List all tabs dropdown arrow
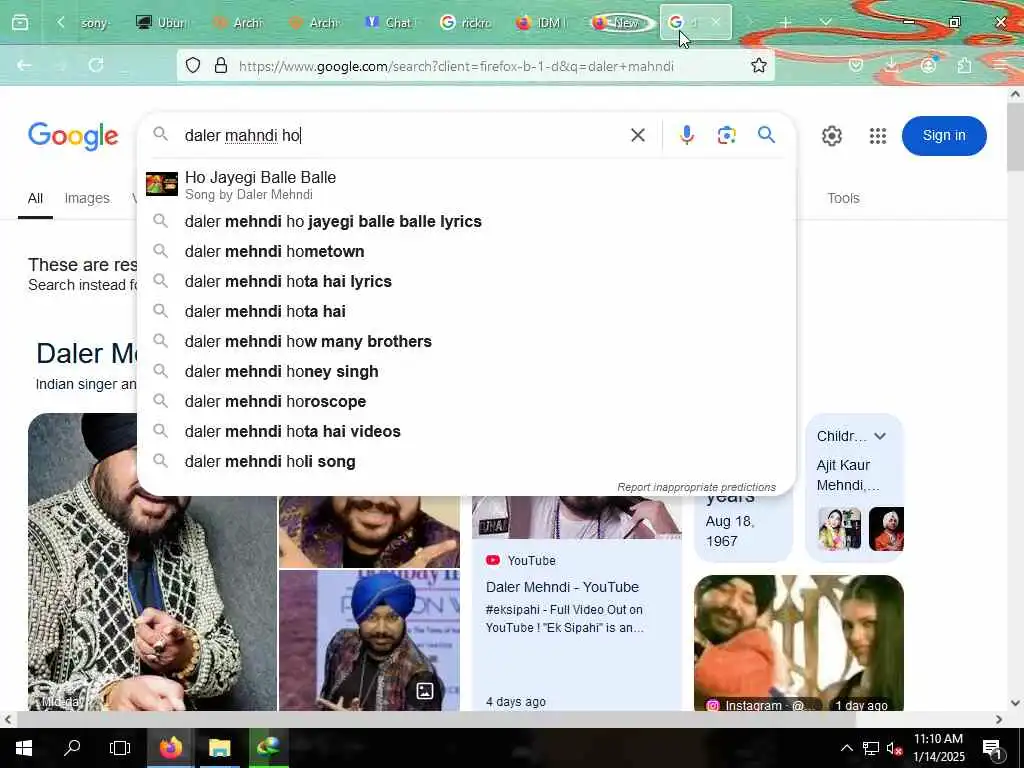This screenshot has height=768, width=1024. pos(825,22)
